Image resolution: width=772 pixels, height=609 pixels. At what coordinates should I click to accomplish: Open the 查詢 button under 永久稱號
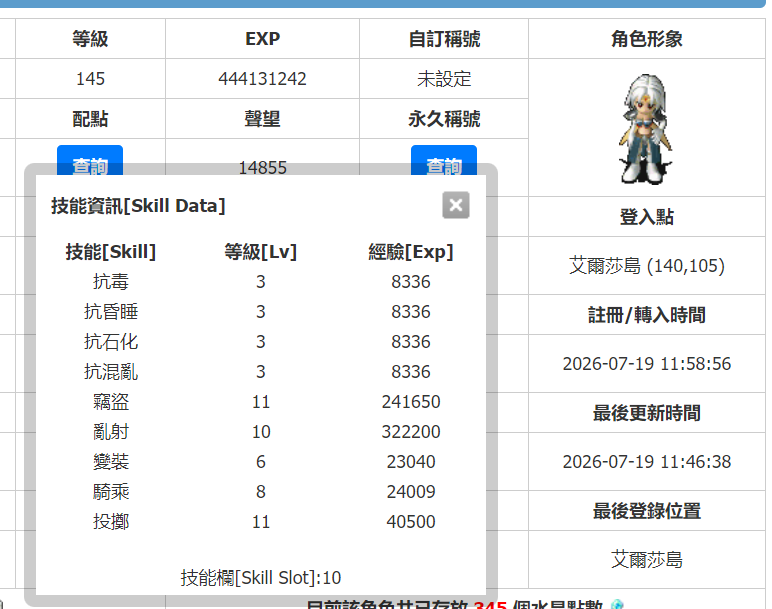click(444, 160)
